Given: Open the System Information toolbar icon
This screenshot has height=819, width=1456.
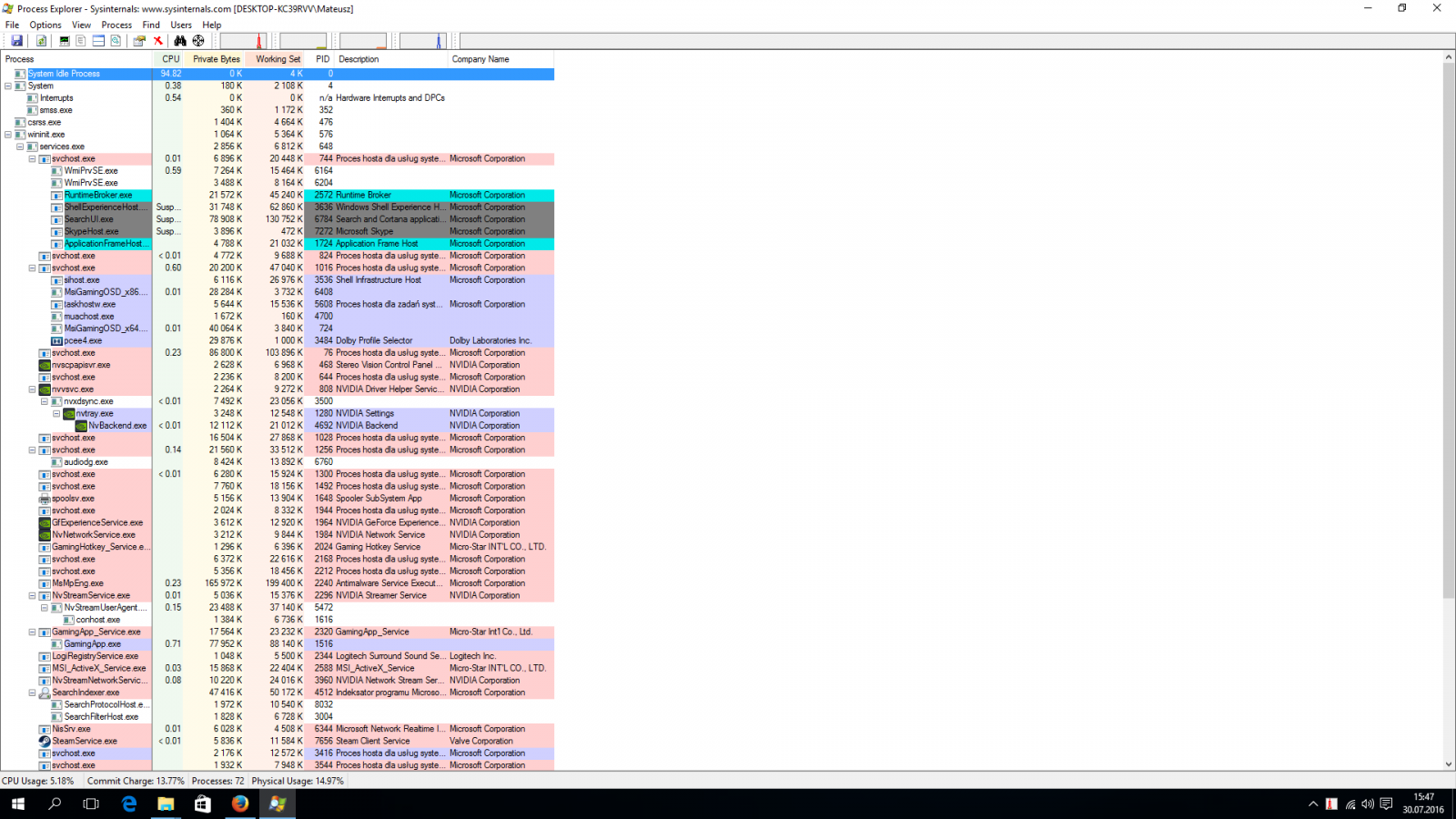Looking at the screenshot, I should pos(64,41).
